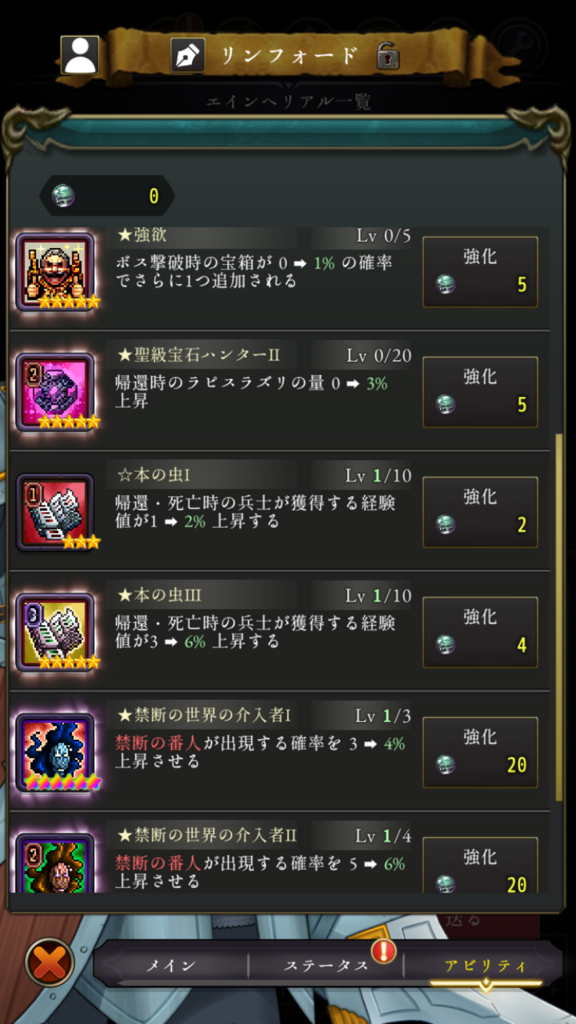Click 強化 button for 強欲
This screenshot has width=576, height=1024.
(x=481, y=272)
